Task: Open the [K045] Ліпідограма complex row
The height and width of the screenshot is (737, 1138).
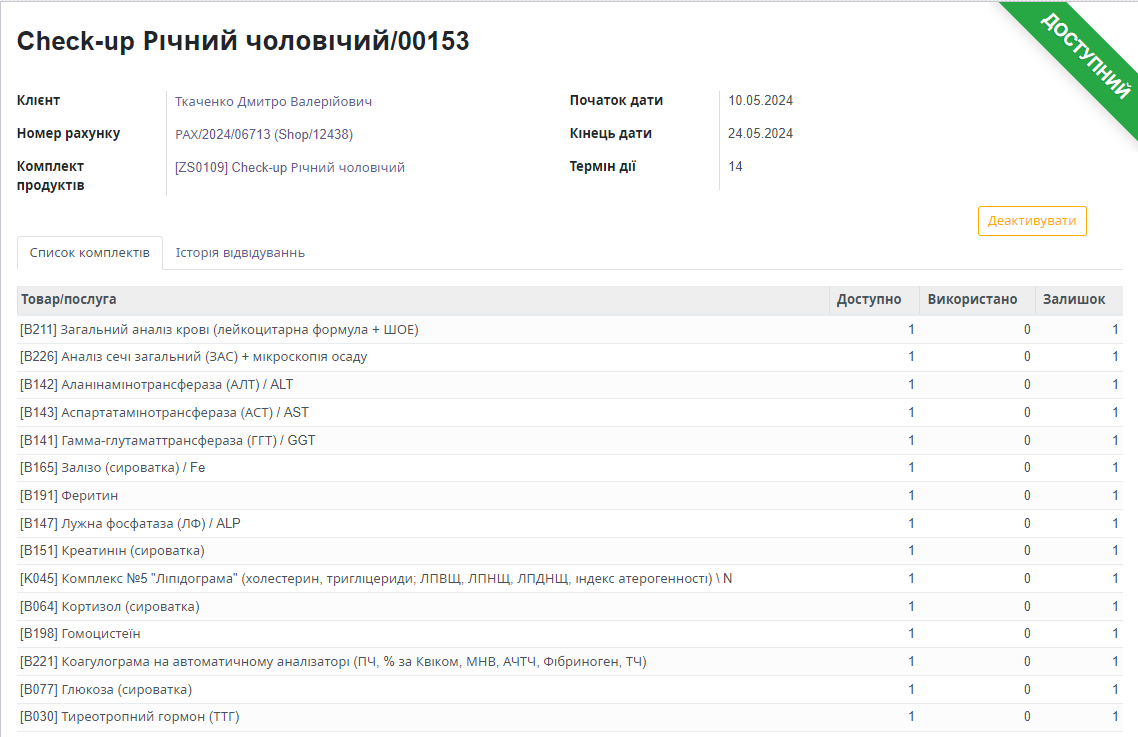Action: [x=376, y=579]
